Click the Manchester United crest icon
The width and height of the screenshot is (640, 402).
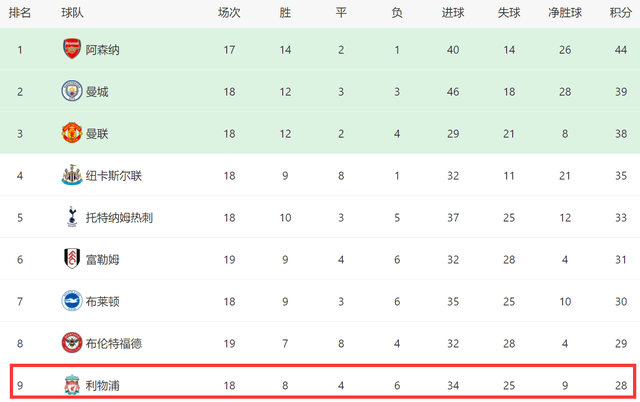72,133
